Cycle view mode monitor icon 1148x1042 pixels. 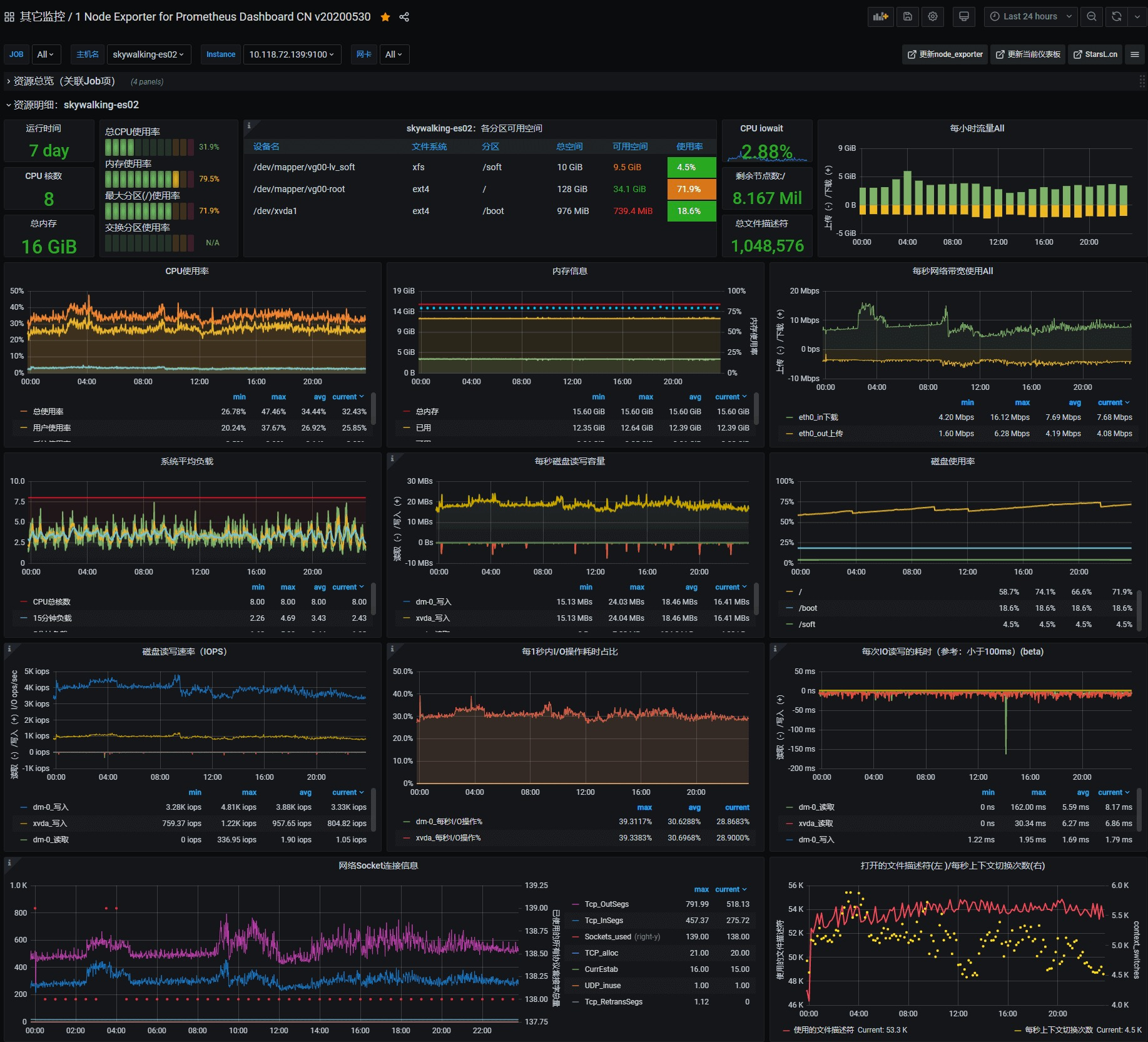click(964, 17)
